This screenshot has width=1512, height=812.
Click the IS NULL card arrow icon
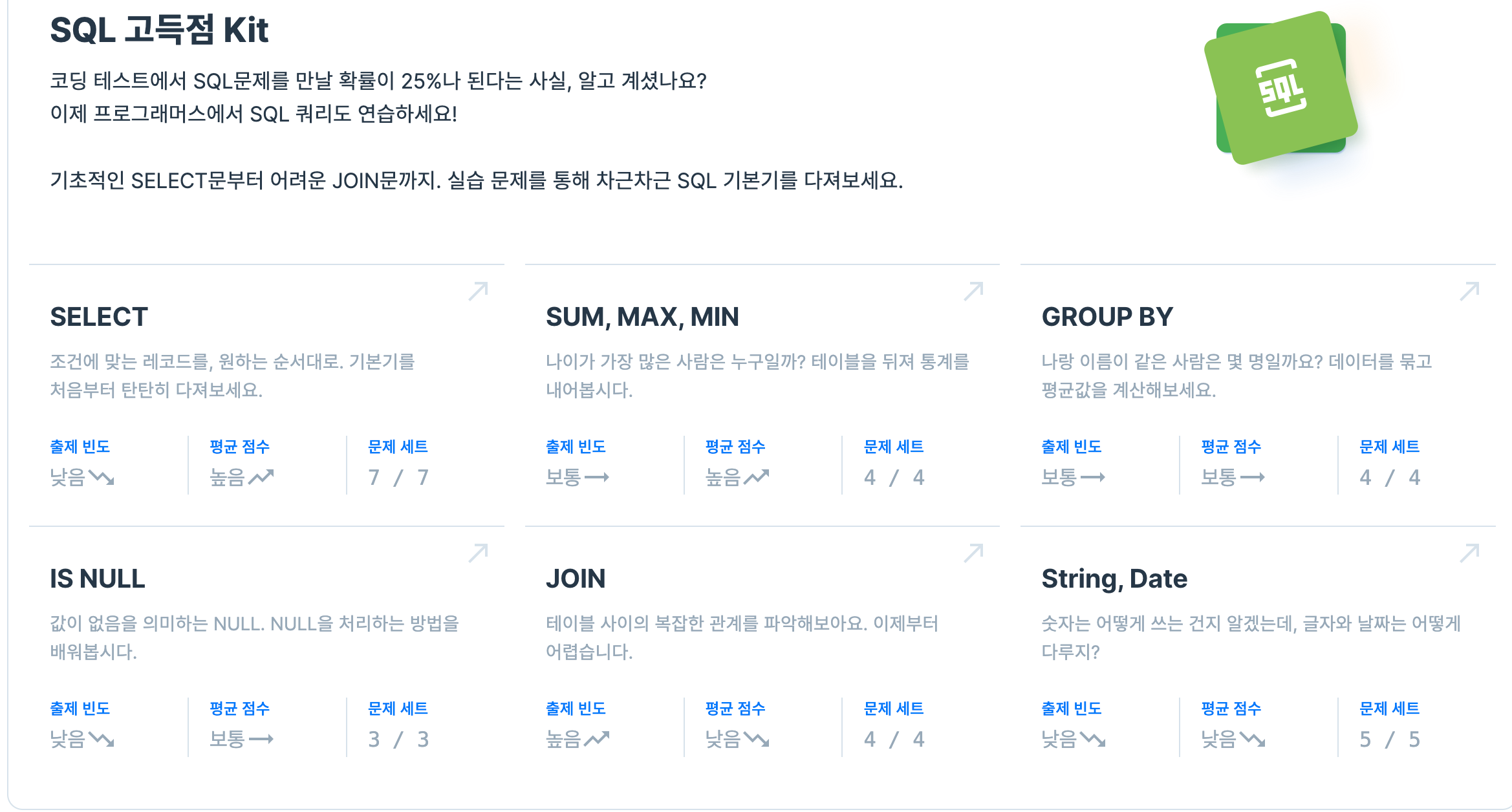[x=478, y=553]
